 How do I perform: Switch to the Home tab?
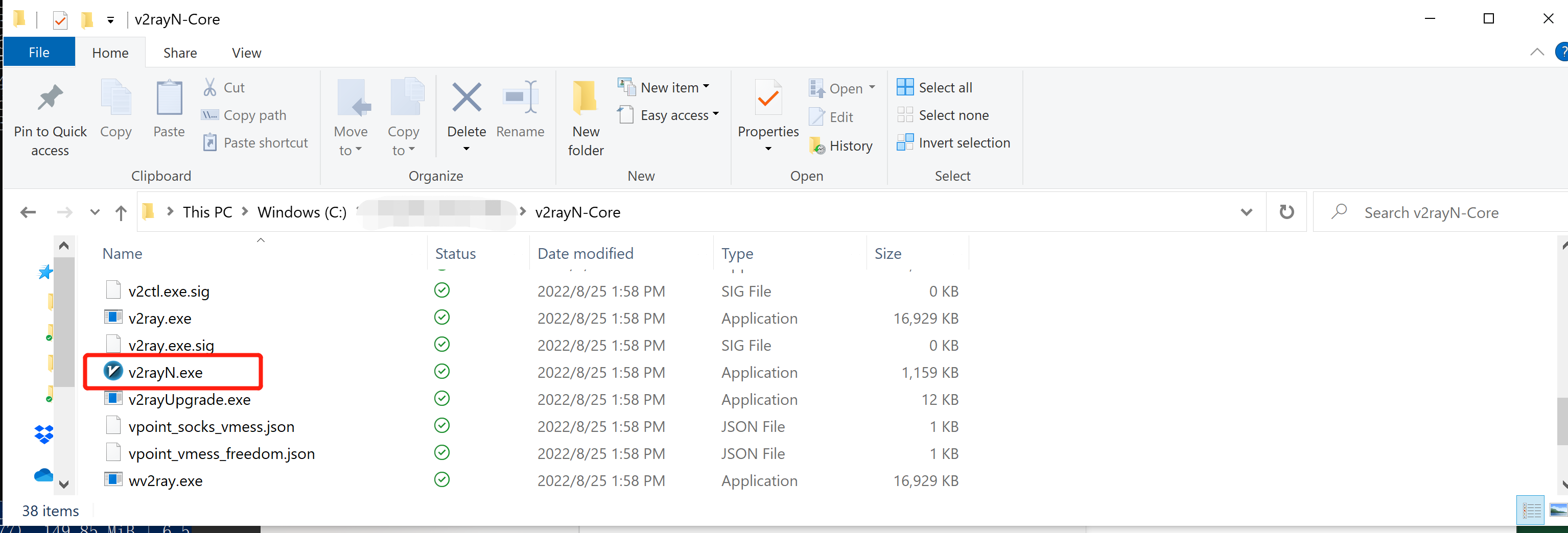tap(110, 53)
